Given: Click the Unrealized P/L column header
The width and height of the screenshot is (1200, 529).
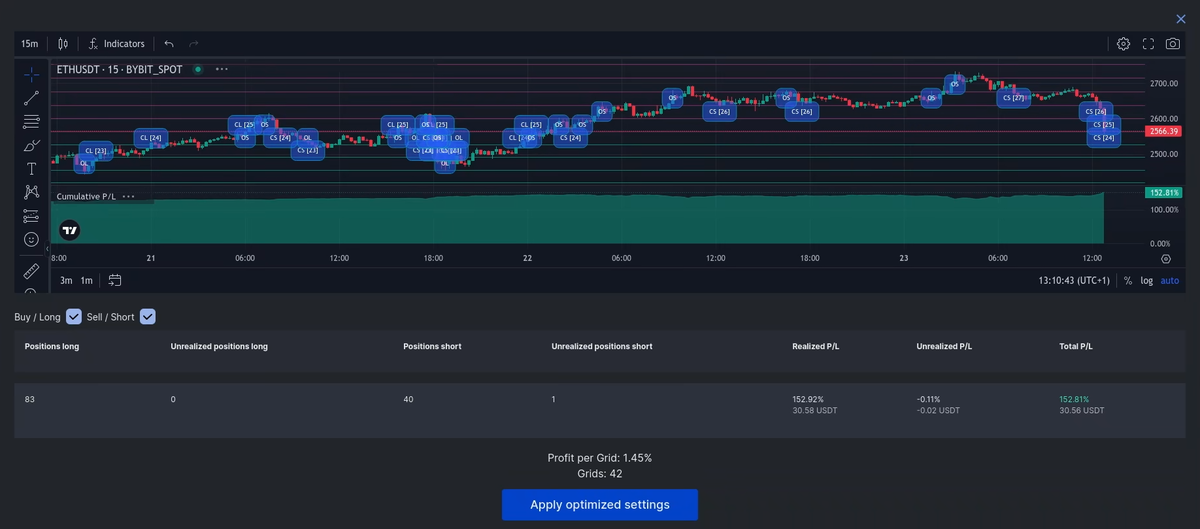Looking at the screenshot, I should pyautogui.click(x=944, y=347).
